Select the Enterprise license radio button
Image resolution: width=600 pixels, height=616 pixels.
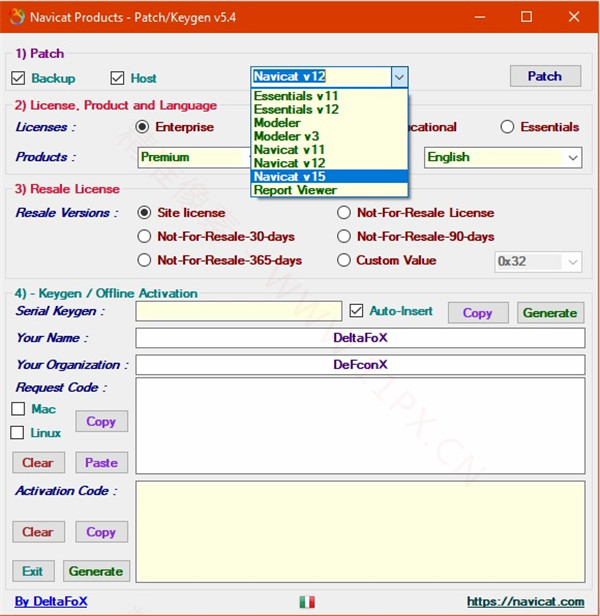tap(142, 127)
